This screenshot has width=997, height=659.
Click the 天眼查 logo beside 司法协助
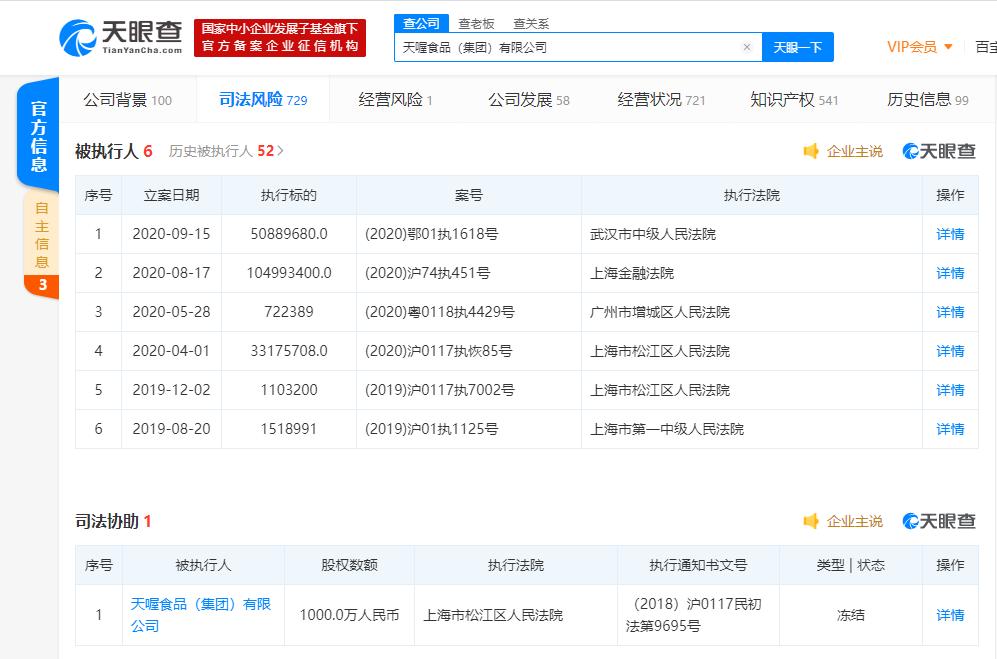click(939, 522)
